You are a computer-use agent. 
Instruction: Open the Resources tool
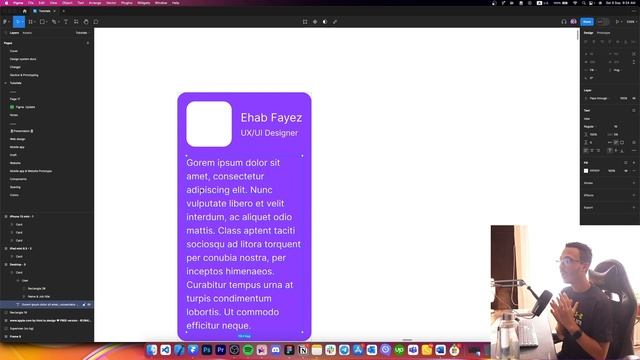[x=76, y=22]
